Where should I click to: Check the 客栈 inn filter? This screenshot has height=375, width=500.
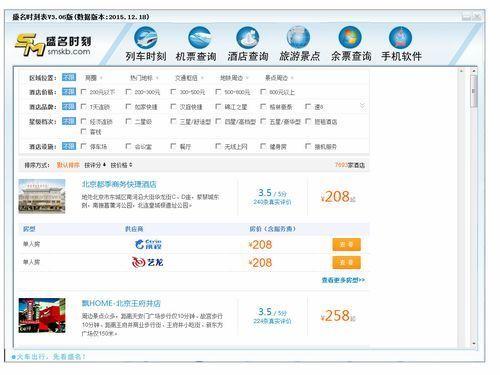(84, 132)
